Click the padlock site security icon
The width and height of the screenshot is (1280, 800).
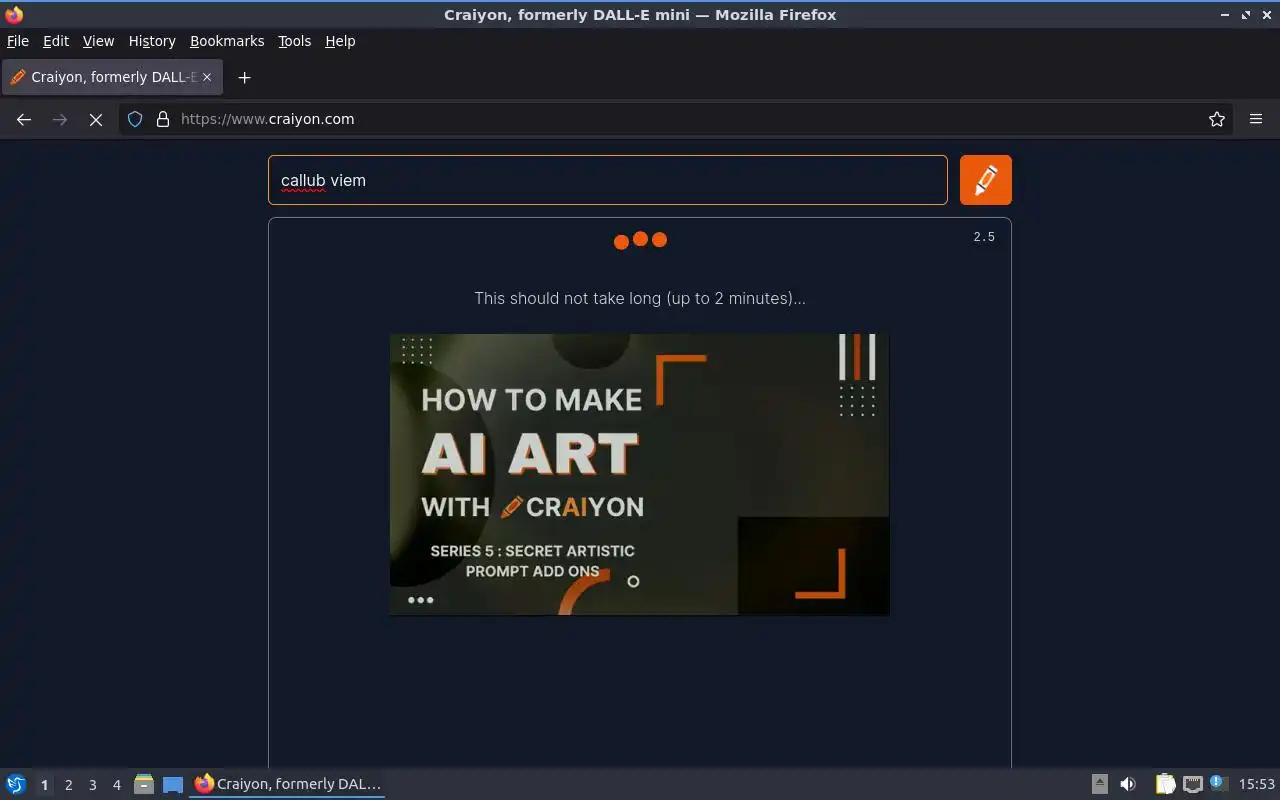pyautogui.click(x=163, y=119)
